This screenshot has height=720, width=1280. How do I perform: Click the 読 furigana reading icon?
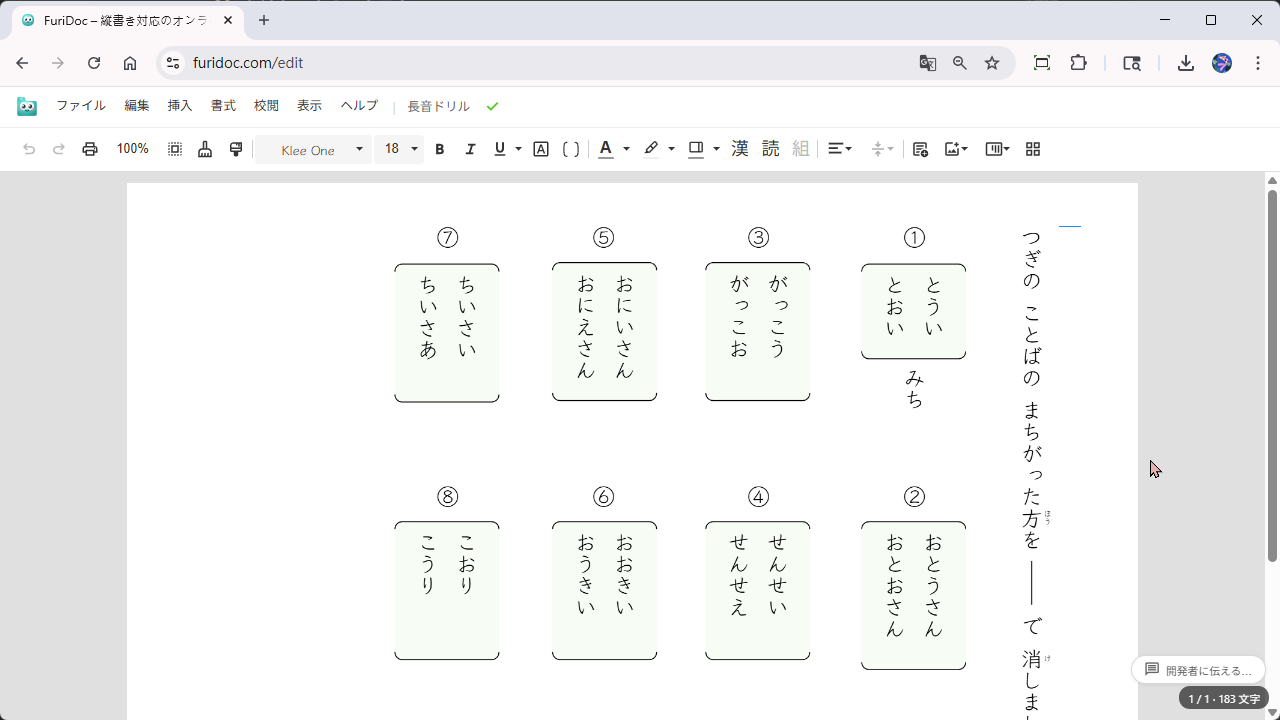[x=770, y=149]
